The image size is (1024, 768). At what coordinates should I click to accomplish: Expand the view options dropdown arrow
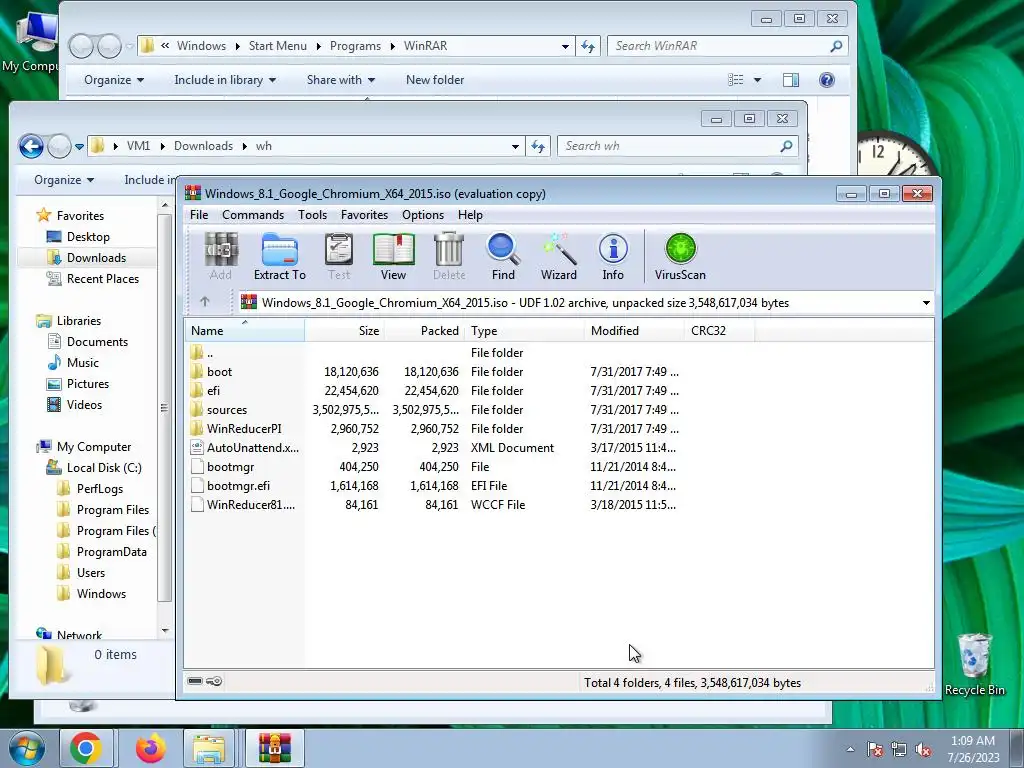pos(757,80)
